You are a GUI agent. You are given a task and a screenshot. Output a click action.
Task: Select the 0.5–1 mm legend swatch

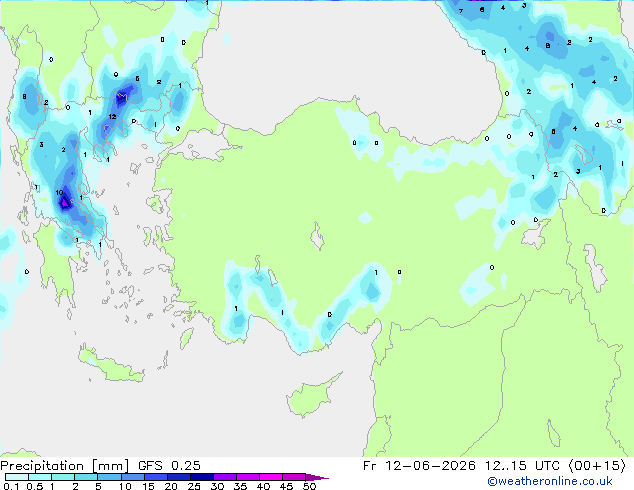pyautogui.click(x=40, y=477)
